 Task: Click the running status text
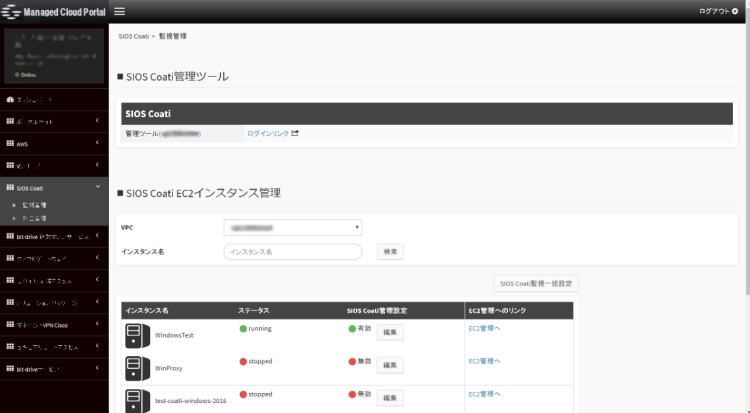tap(260, 329)
